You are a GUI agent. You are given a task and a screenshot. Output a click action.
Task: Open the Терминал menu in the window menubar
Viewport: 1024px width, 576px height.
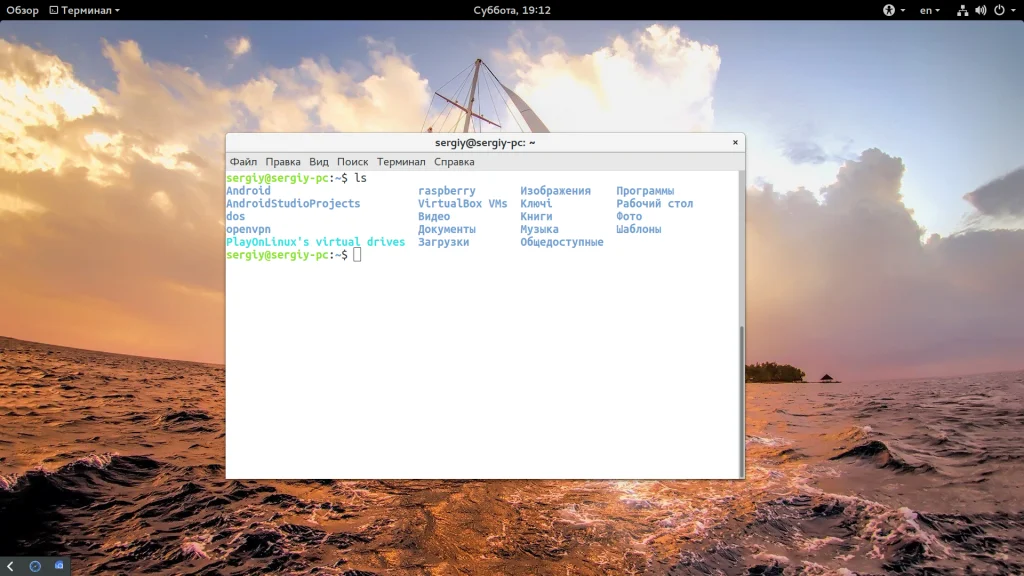click(x=401, y=162)
